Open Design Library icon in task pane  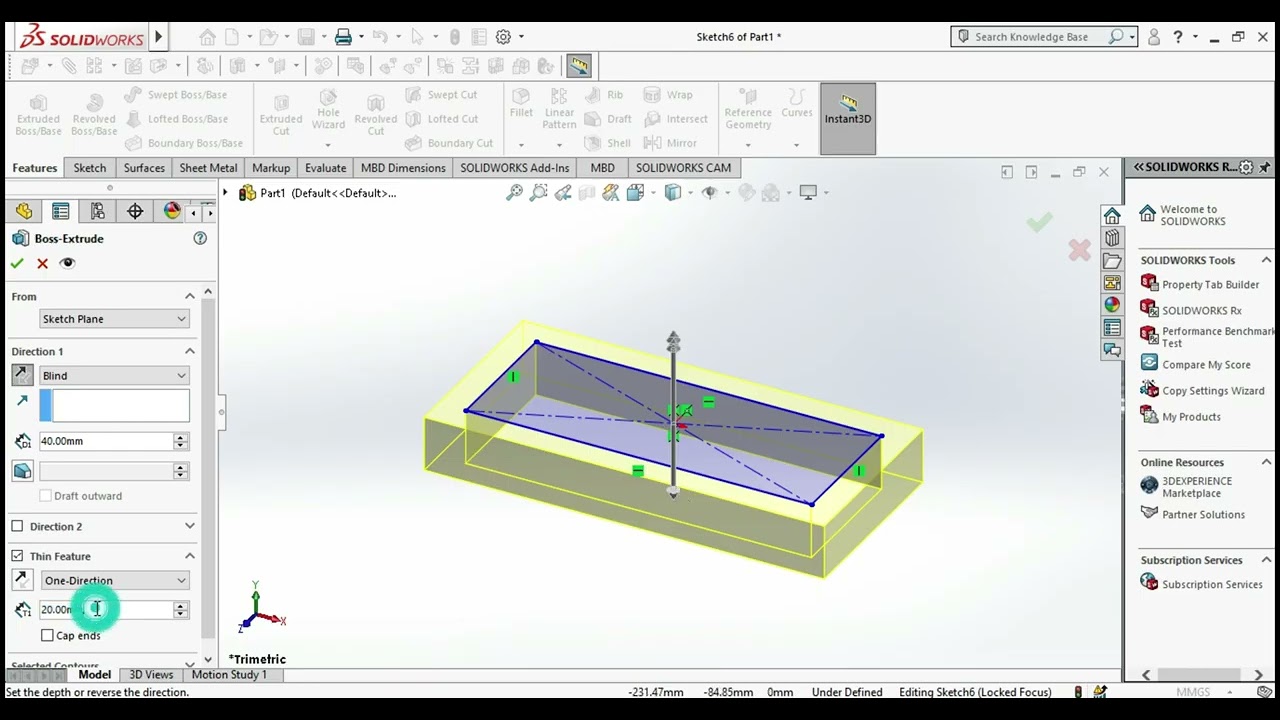pos(1112,238)
